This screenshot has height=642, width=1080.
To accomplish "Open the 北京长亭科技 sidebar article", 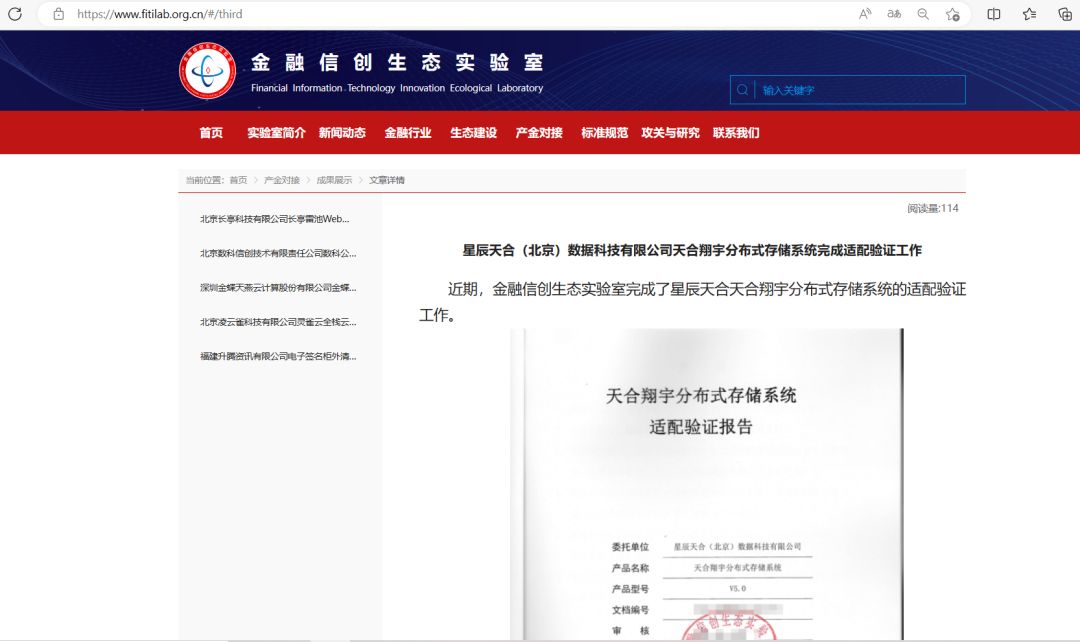I will [275, 219].
